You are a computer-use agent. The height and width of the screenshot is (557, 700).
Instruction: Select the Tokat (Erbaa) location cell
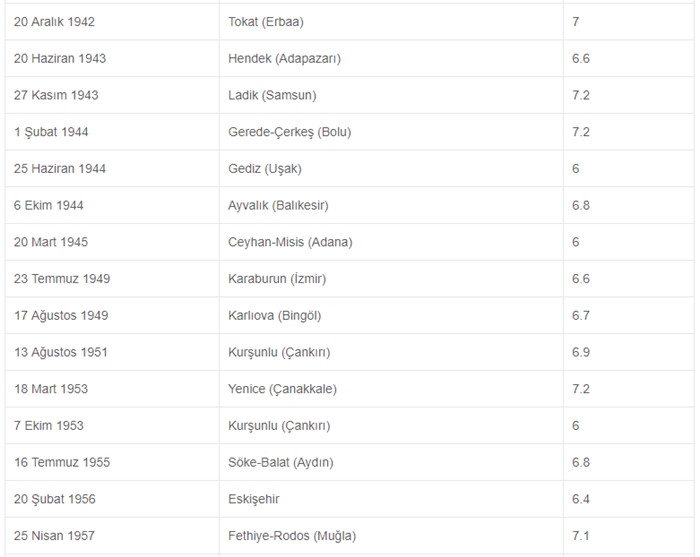coord(265,21)
